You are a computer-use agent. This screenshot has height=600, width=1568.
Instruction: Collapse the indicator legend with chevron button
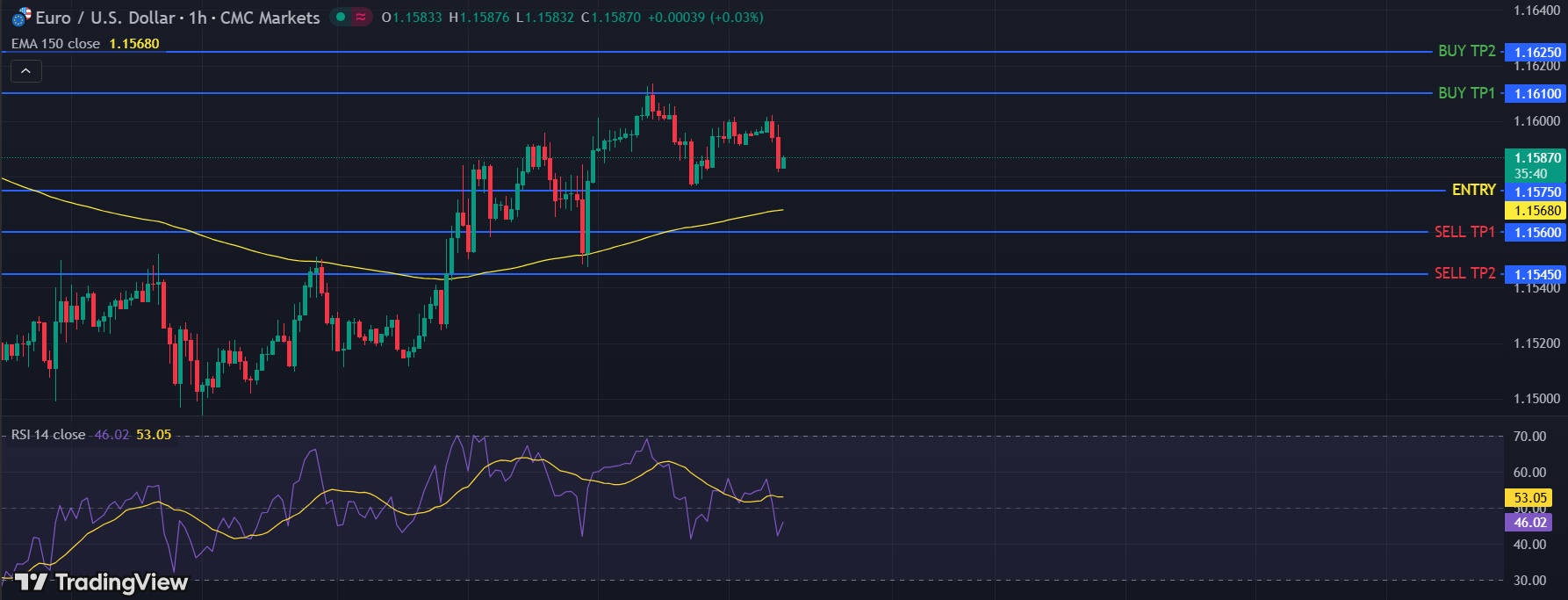(26, 71)
